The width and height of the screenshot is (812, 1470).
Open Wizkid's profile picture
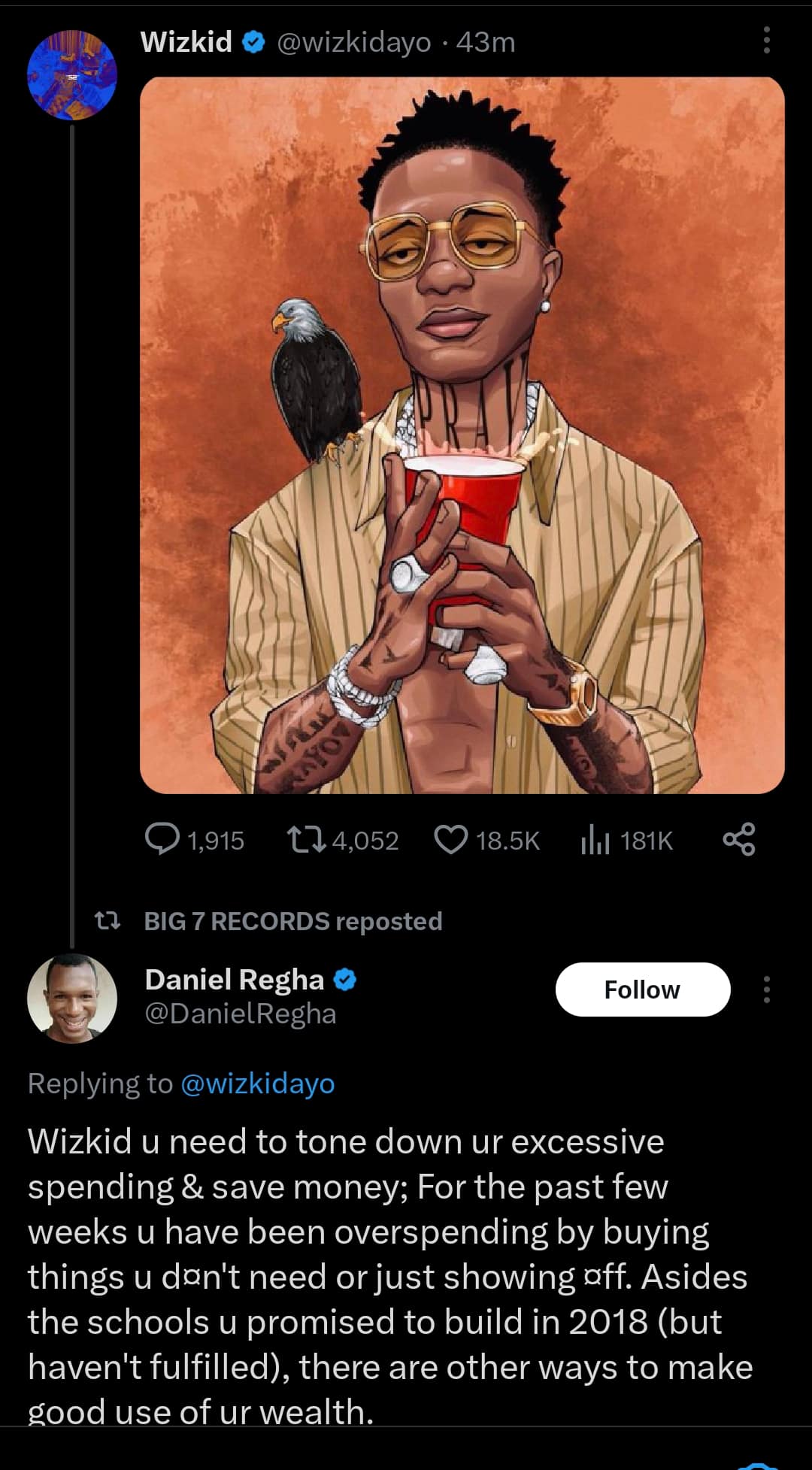[72, 75]
